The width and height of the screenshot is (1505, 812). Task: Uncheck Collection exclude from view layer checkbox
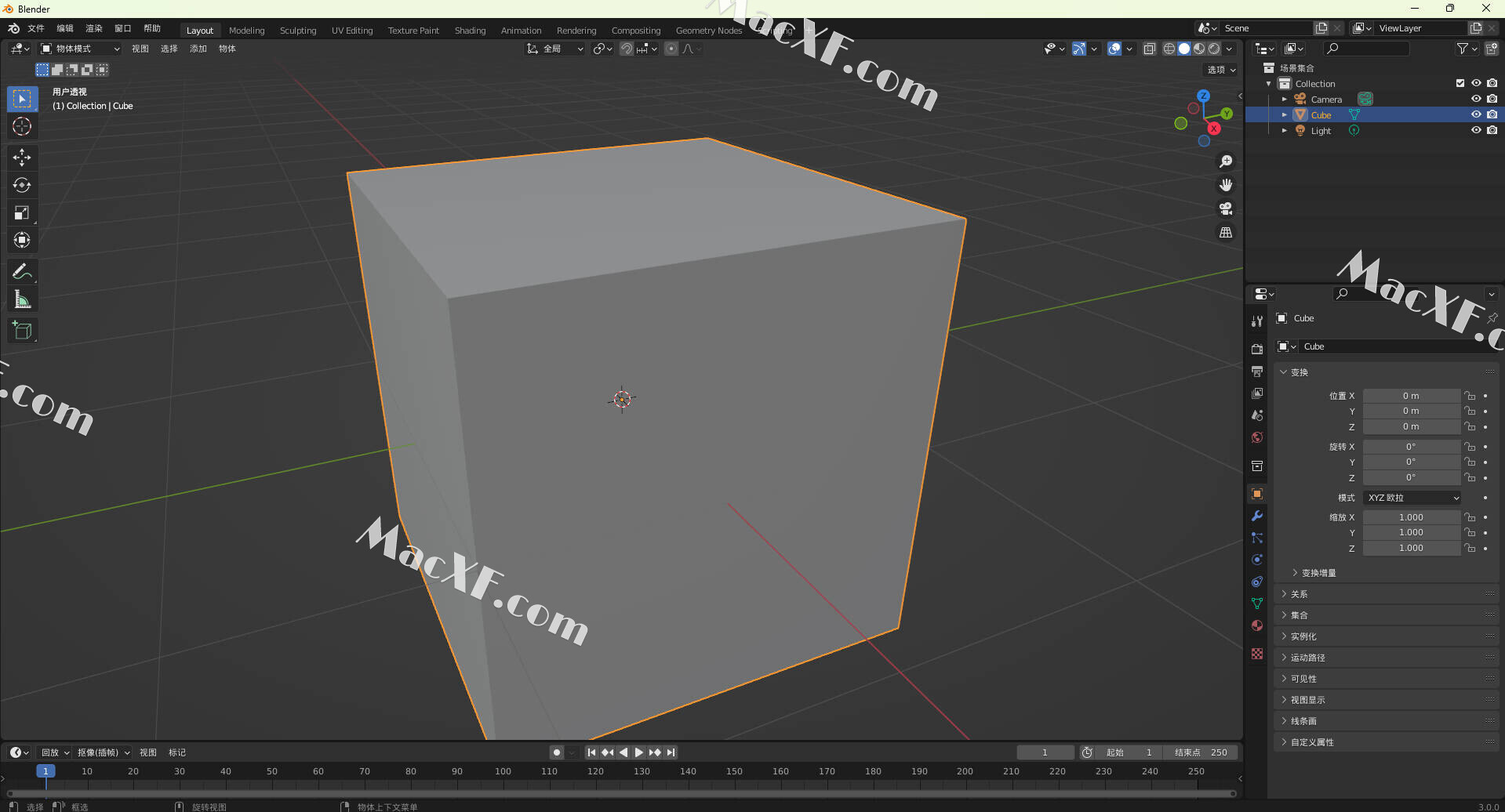point(1460,83)
